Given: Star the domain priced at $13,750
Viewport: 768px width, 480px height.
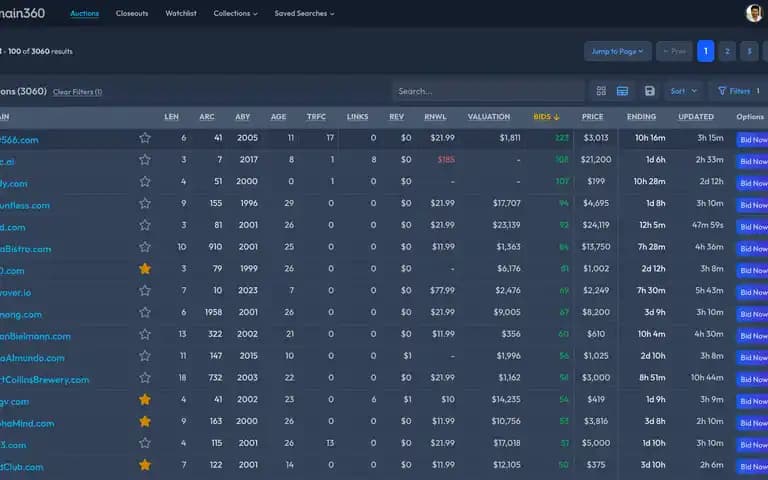Looking at the screenshot, I should pyautogui.click(x=144, y=247).
